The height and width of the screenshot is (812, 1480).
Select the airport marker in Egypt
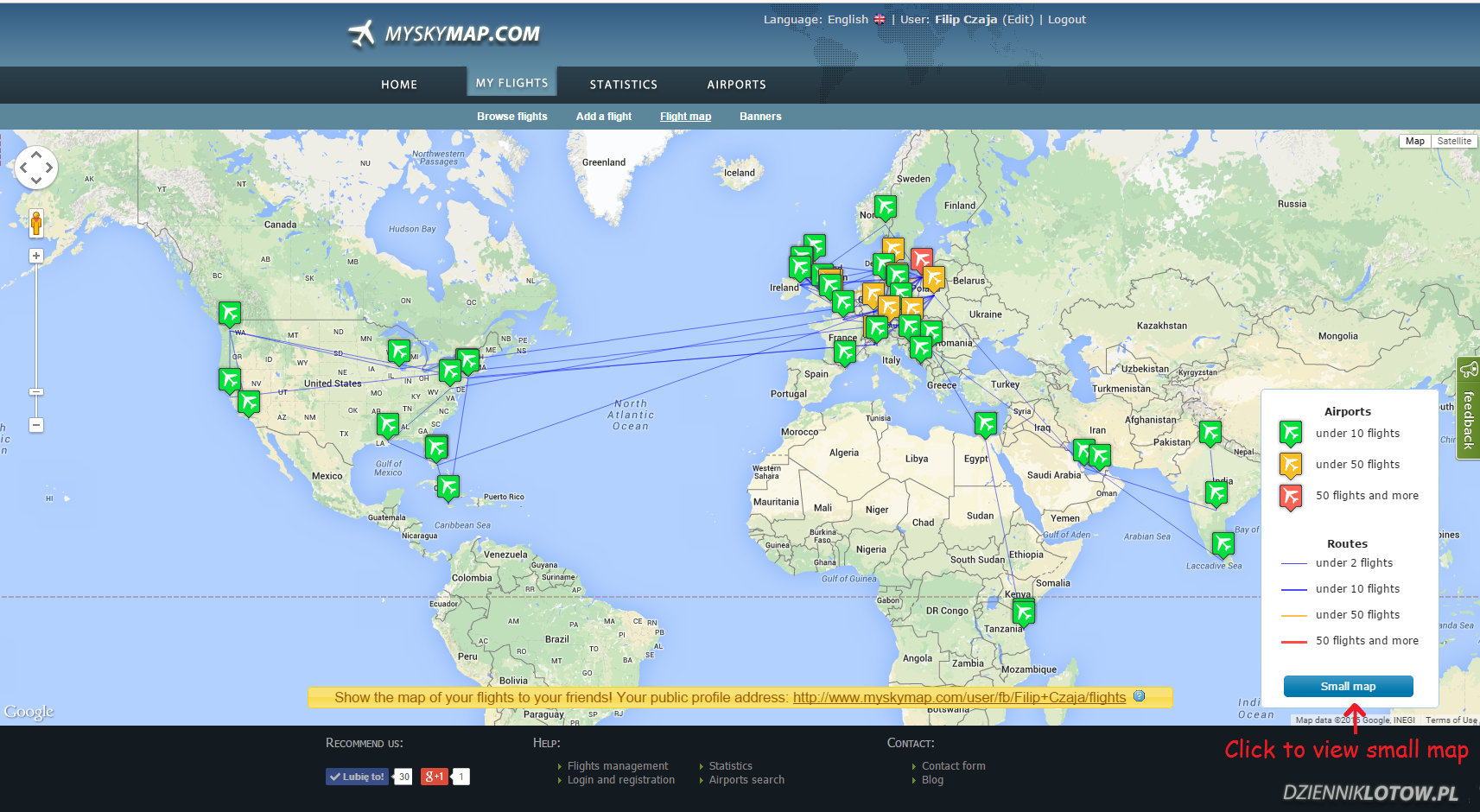986,423
